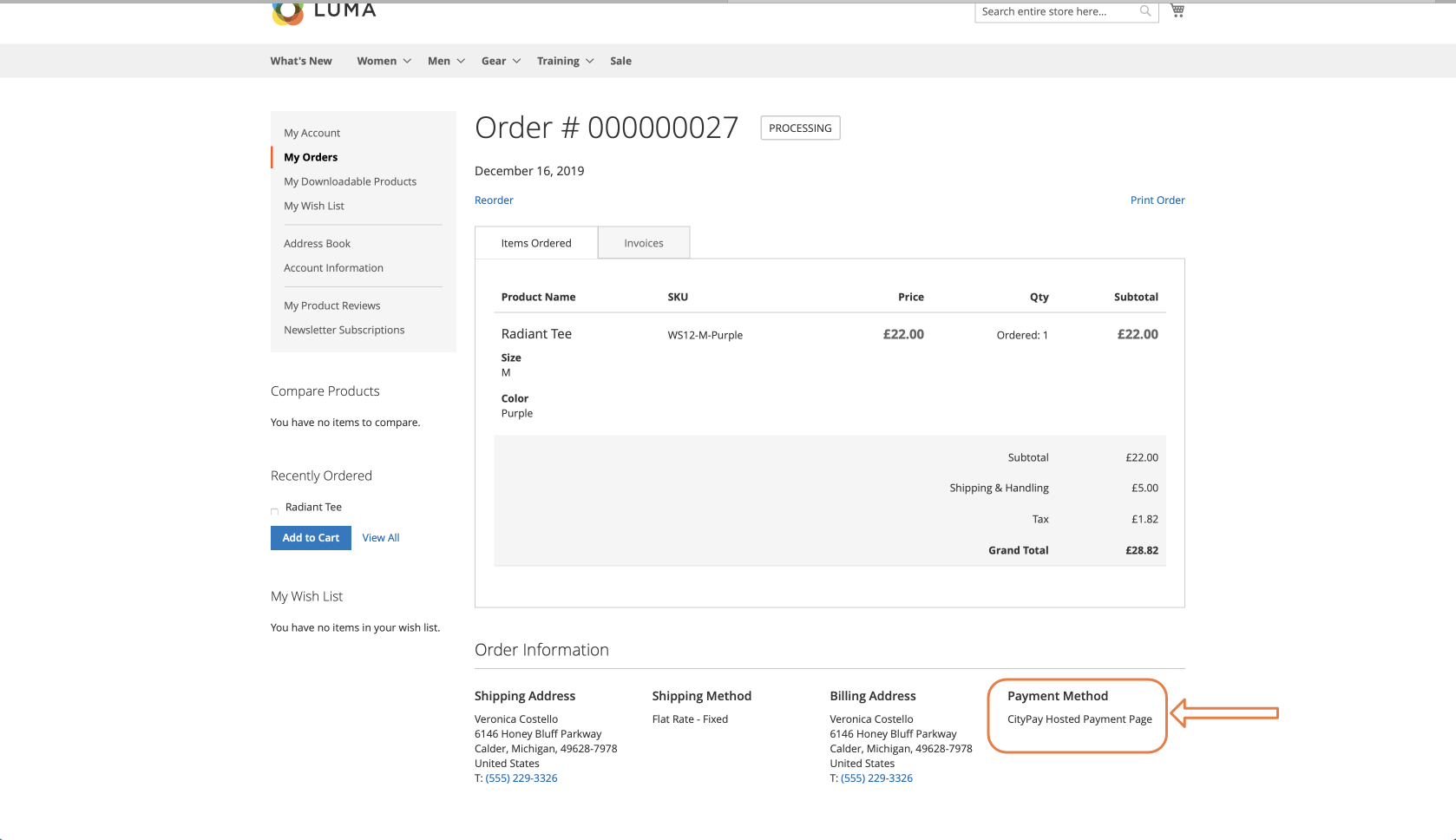This screenshot has width=1456, height=840.
Task: Click the Sale navigation item
Action: click(620, 60)
